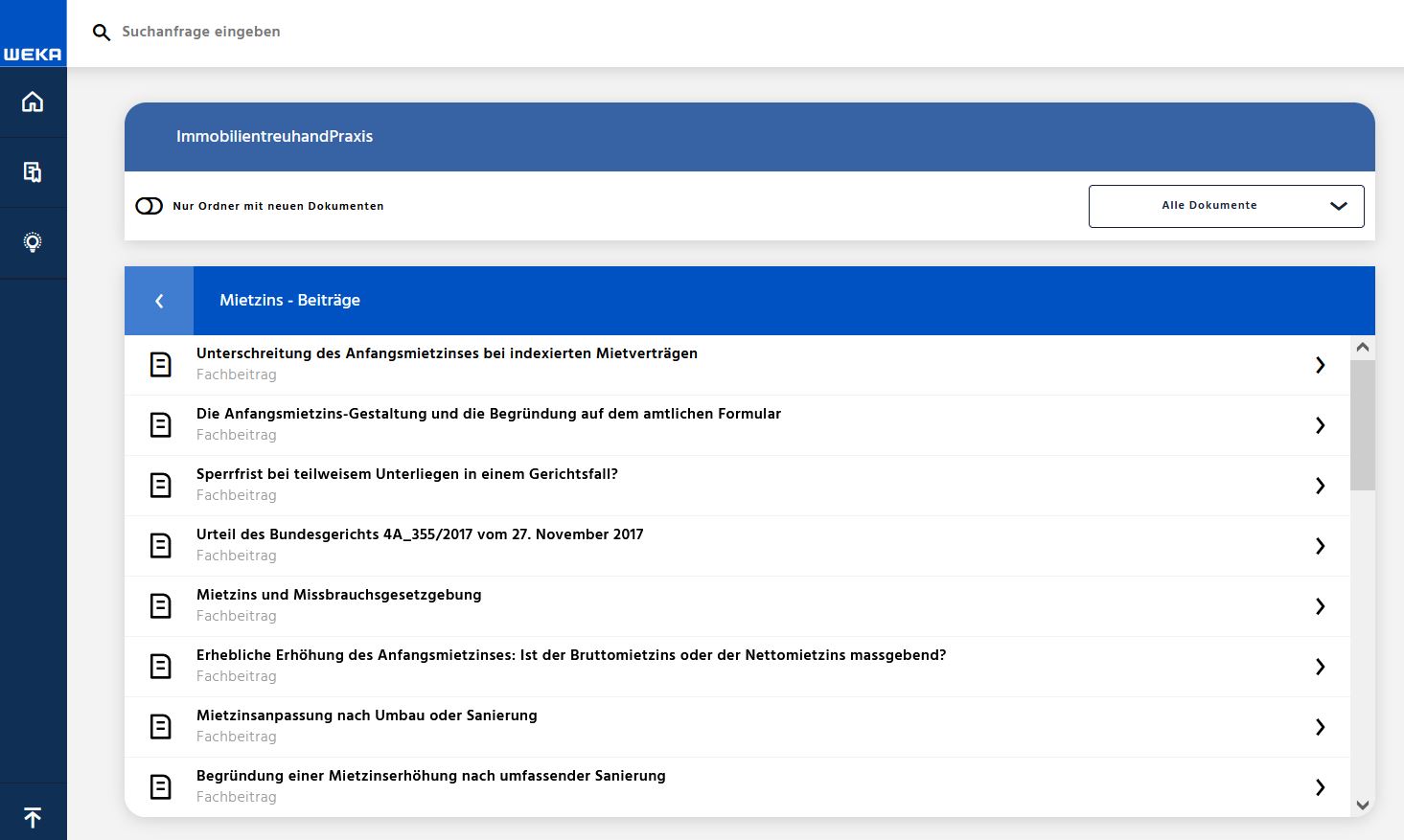Click into the Suchanfrage eingeben search field

pyautogui.click(x=383, y=32)
